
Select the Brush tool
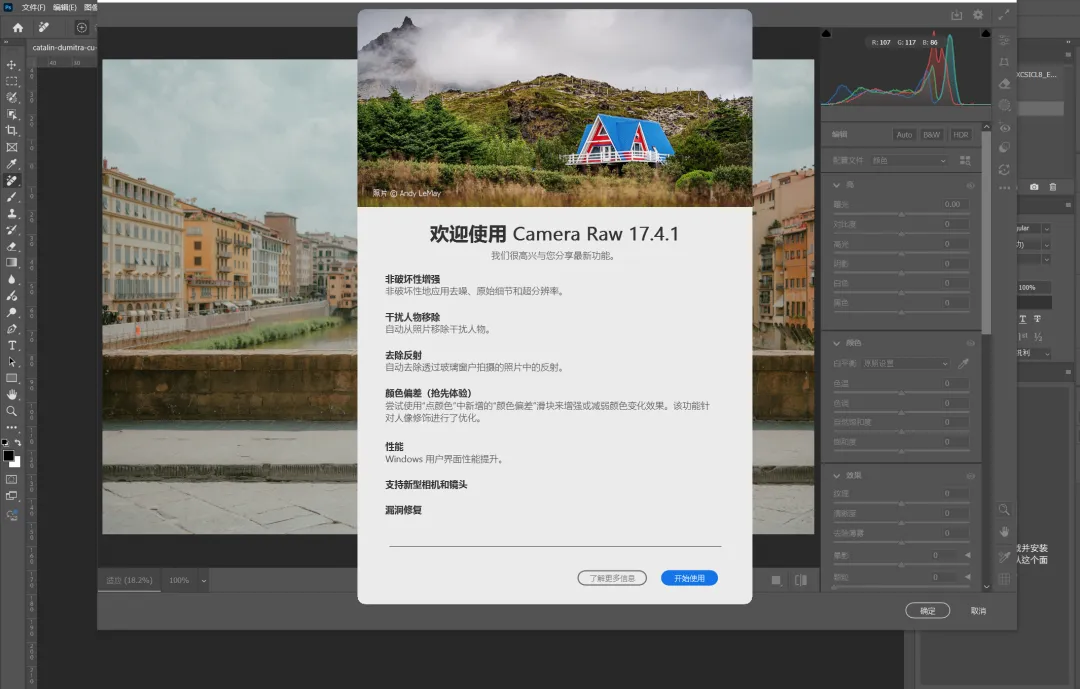coord(12,197)
